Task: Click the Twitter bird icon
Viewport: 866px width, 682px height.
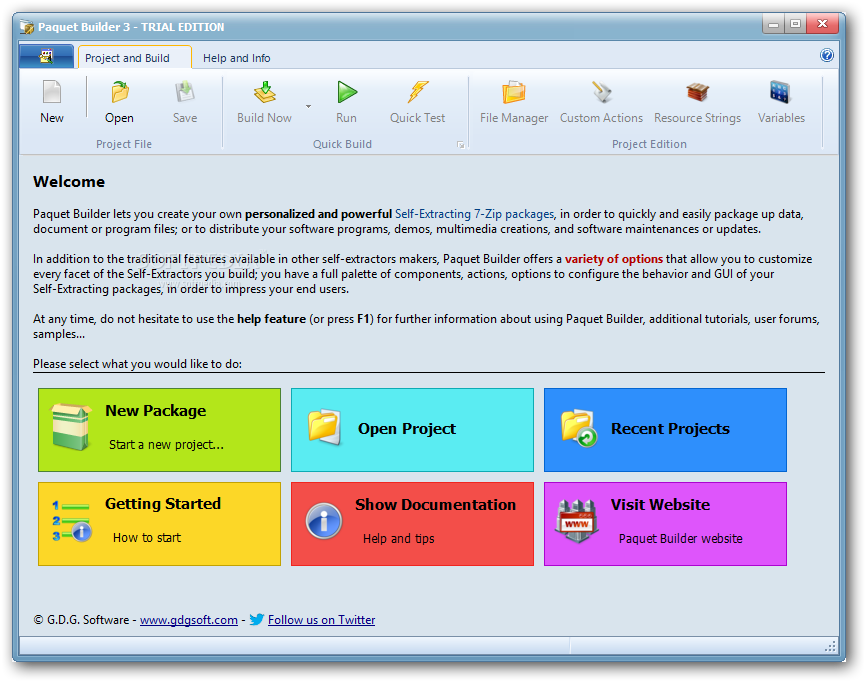Action: [x=257, y=619]
